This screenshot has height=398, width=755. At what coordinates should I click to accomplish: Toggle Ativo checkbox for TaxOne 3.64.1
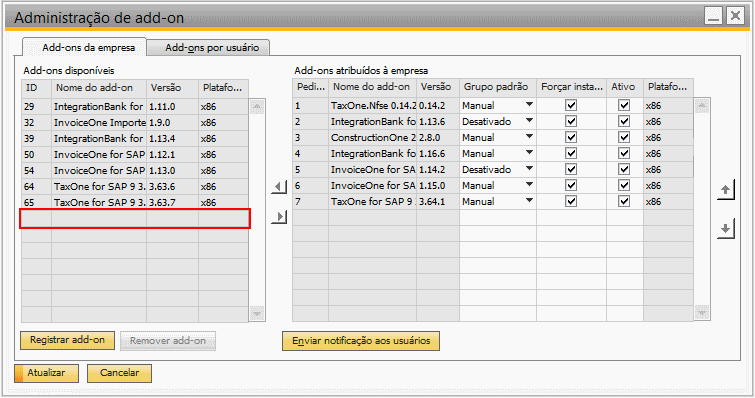pos(624,201)
